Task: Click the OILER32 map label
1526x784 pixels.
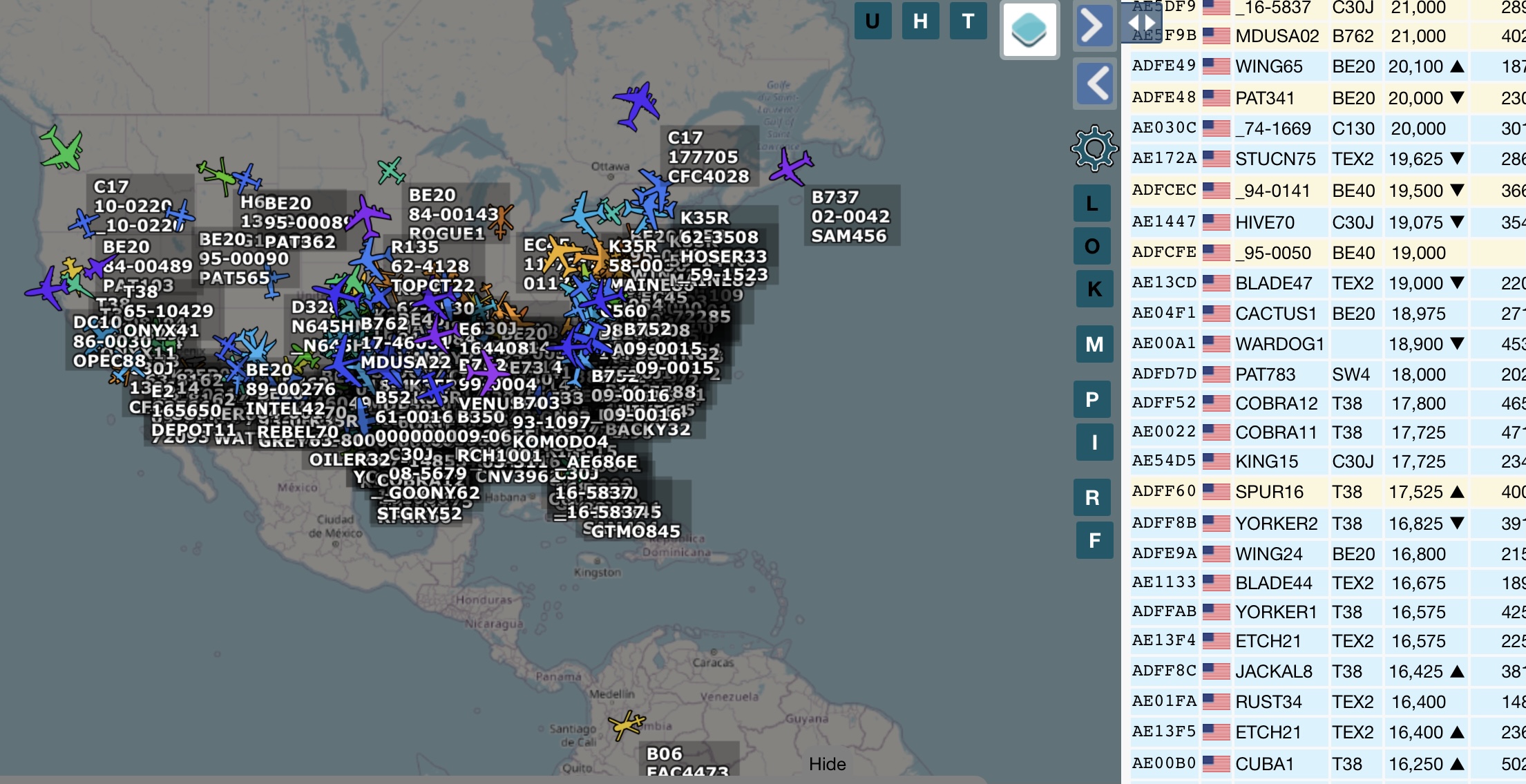Action: point(350,459)
